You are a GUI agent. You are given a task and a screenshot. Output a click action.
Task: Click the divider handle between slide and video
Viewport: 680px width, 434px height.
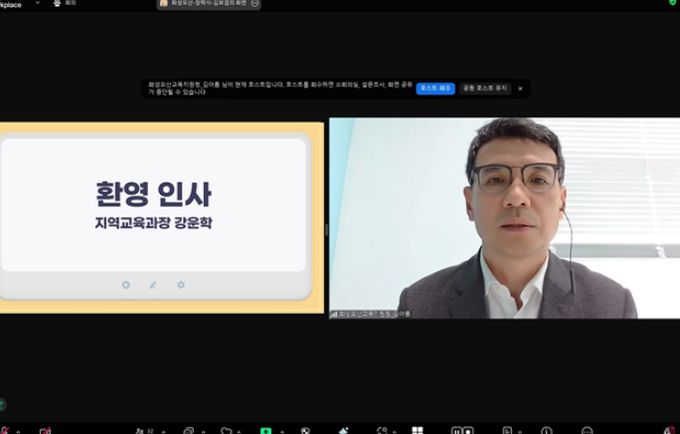326,230
